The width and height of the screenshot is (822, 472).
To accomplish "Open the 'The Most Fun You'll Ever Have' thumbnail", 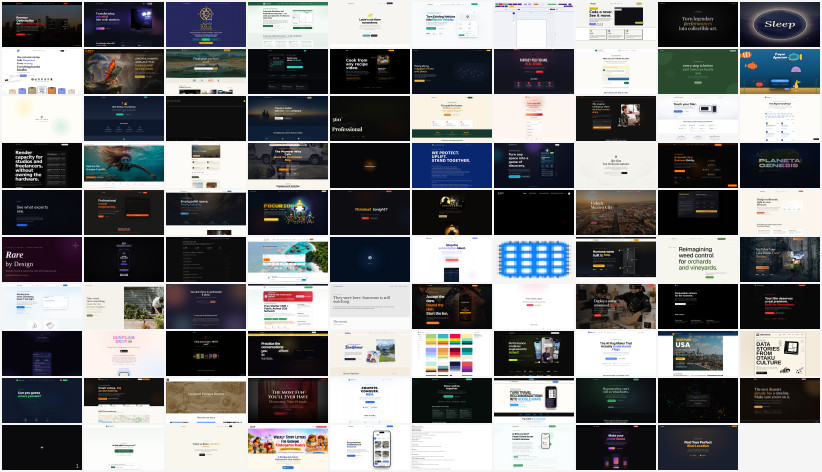I will pos(288,401).
